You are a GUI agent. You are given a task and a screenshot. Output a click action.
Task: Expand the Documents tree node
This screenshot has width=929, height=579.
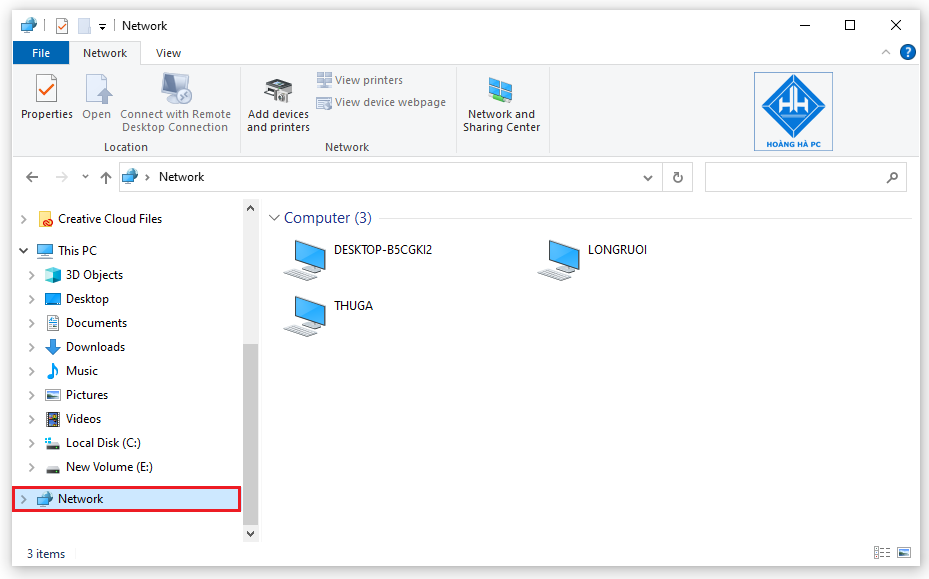(31, 324)
